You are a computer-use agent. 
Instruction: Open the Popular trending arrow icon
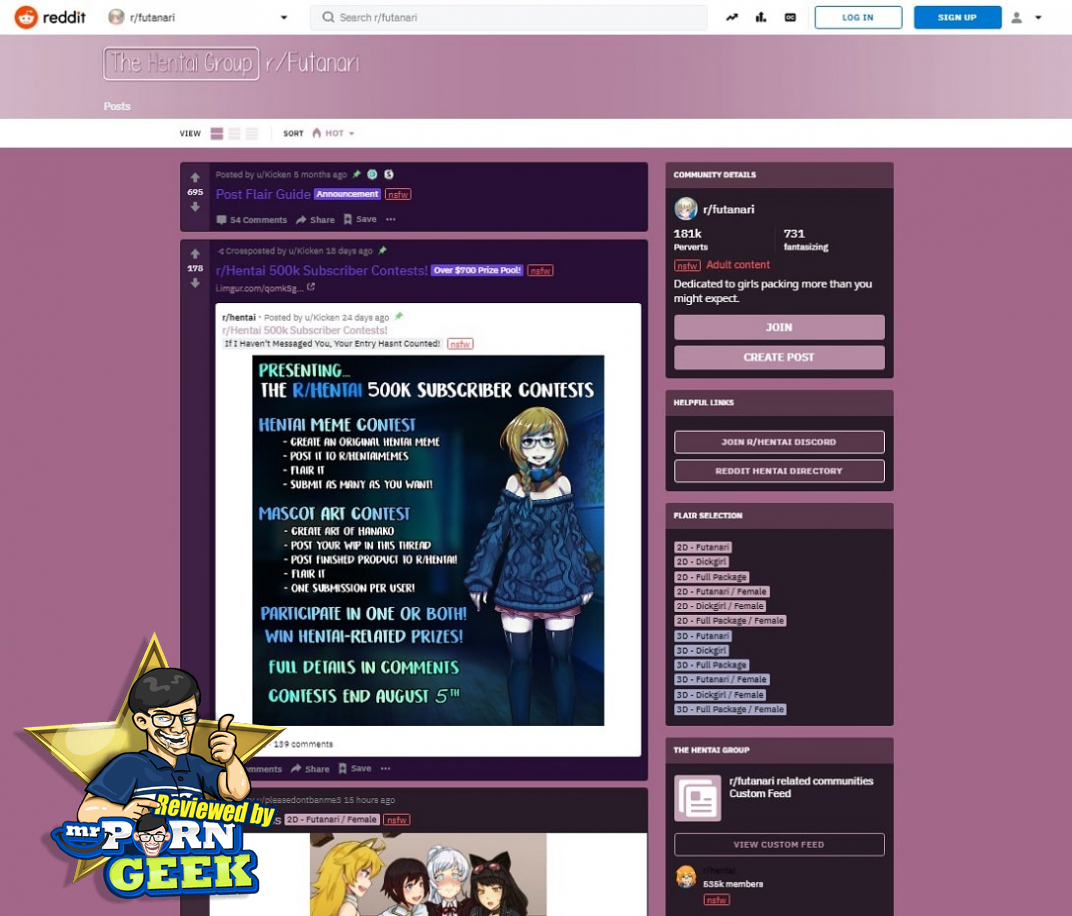(732, 17)
